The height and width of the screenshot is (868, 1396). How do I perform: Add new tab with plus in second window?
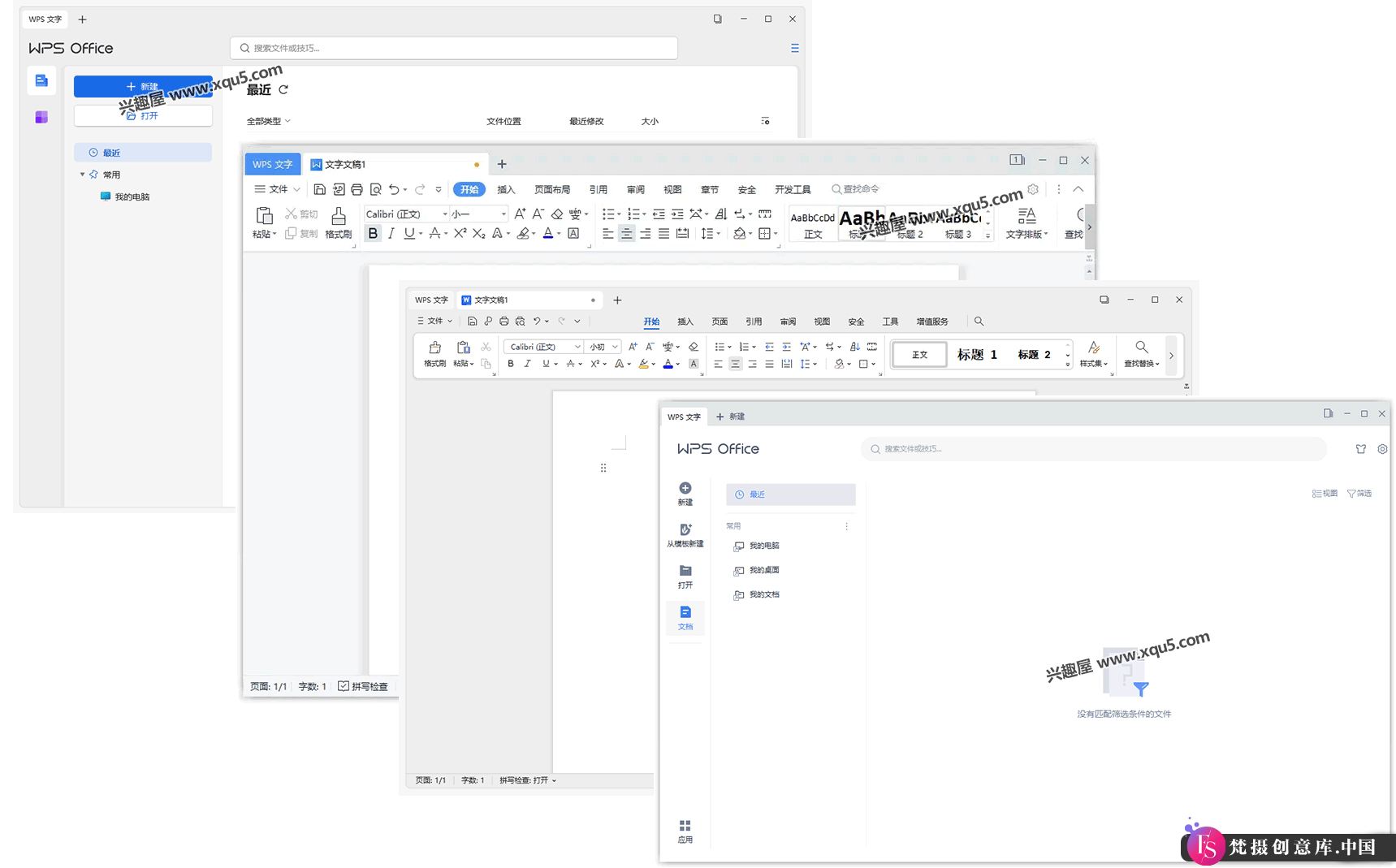click(502, 164)
